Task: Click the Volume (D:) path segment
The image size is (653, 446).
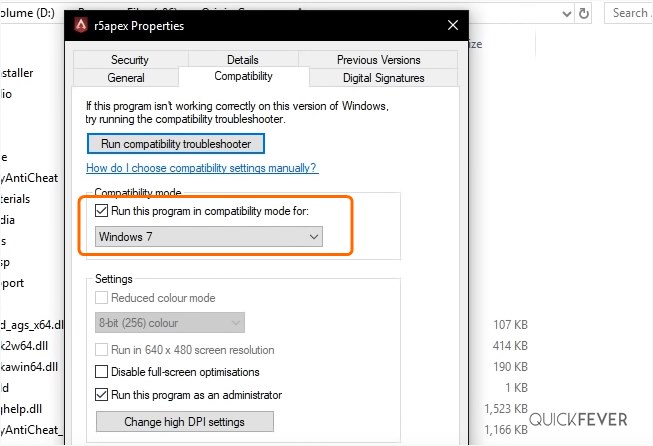Action: [x=27, y=13]
